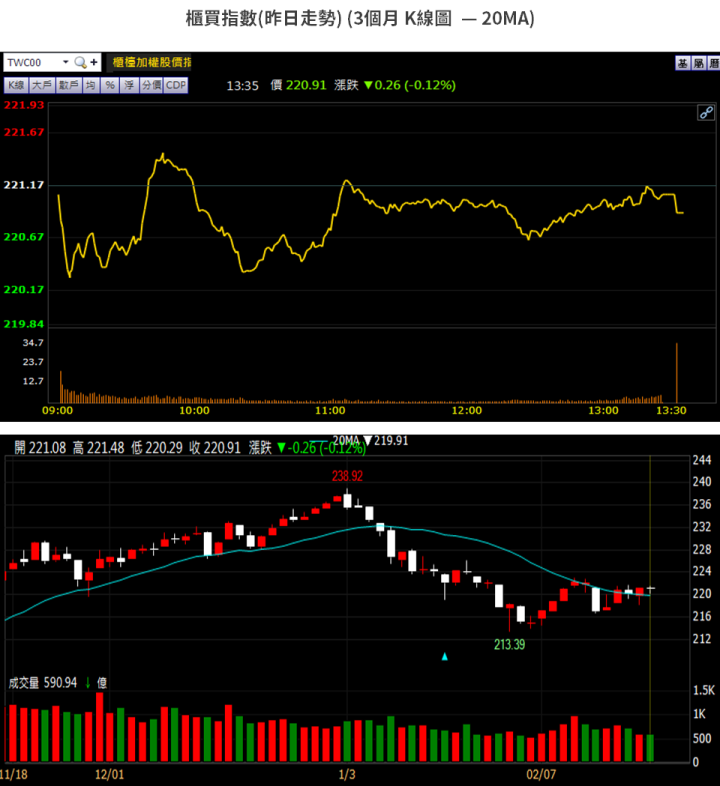
Task: Click the partially visible 曆 button
Action: (x=714, y=63)
